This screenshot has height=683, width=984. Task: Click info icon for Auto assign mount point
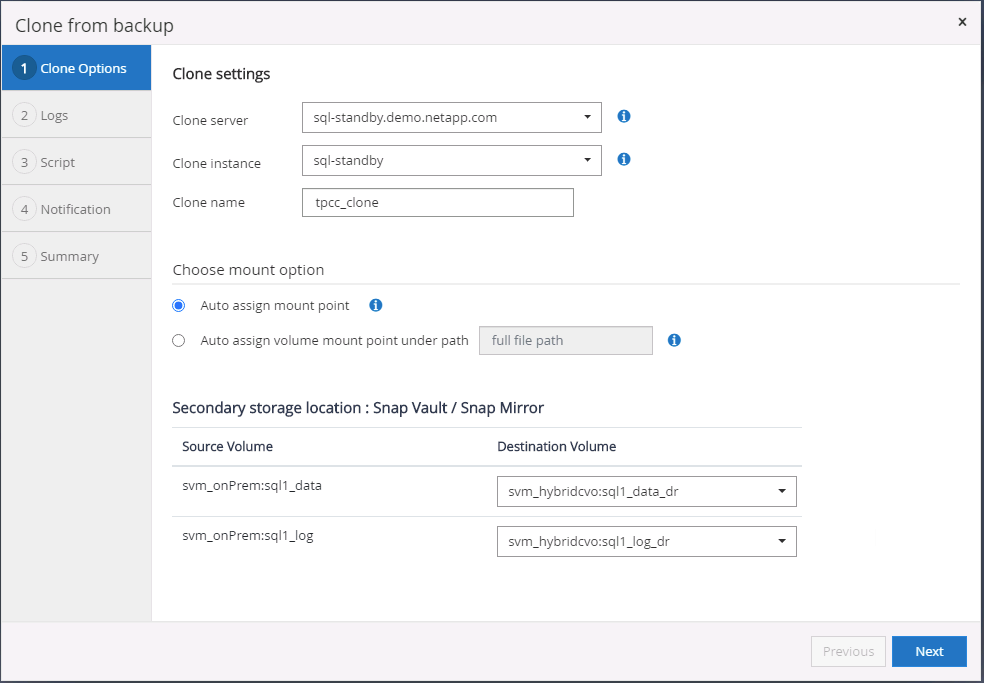[x=376, y=305]
